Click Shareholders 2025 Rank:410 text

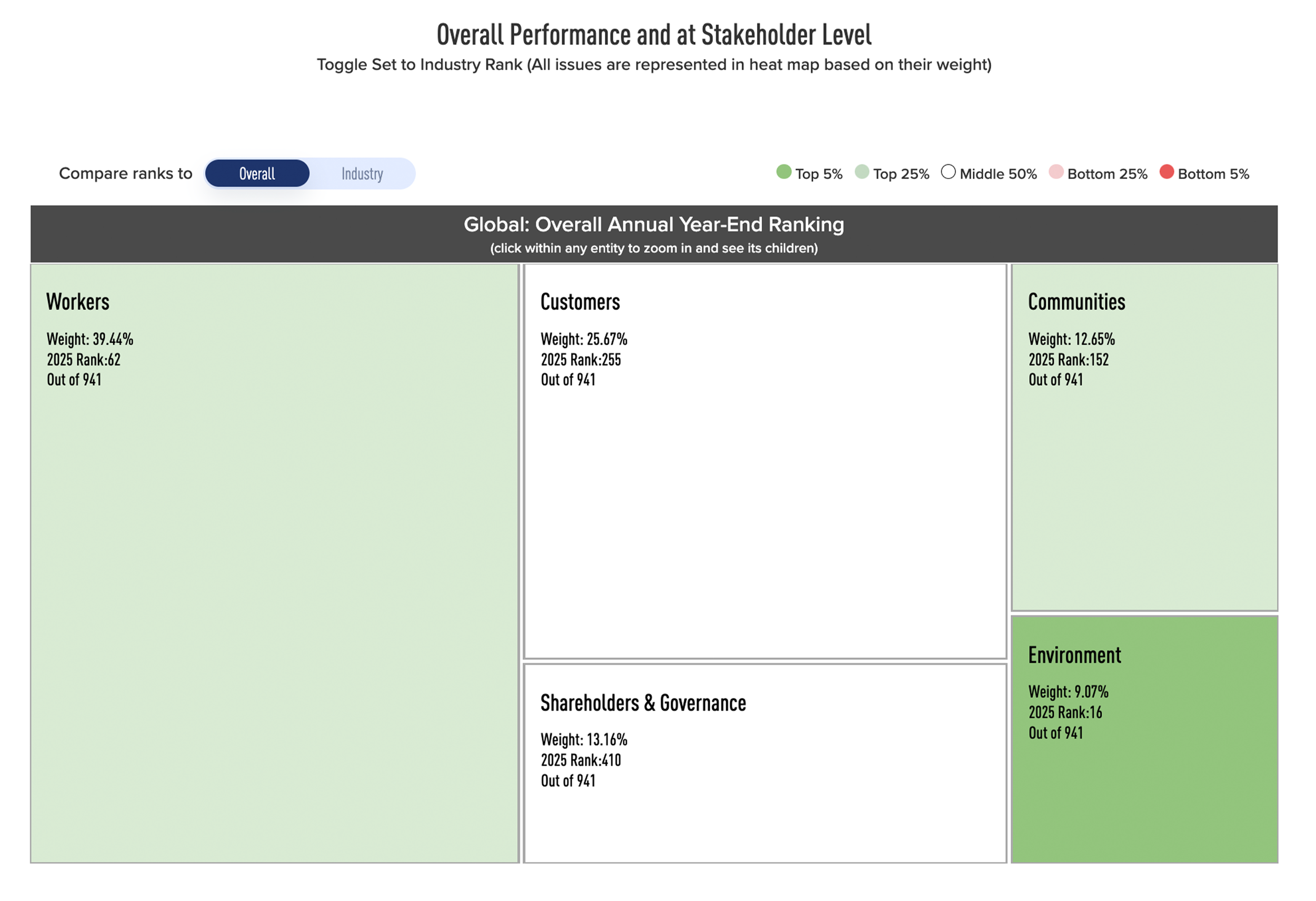[581, 760]
